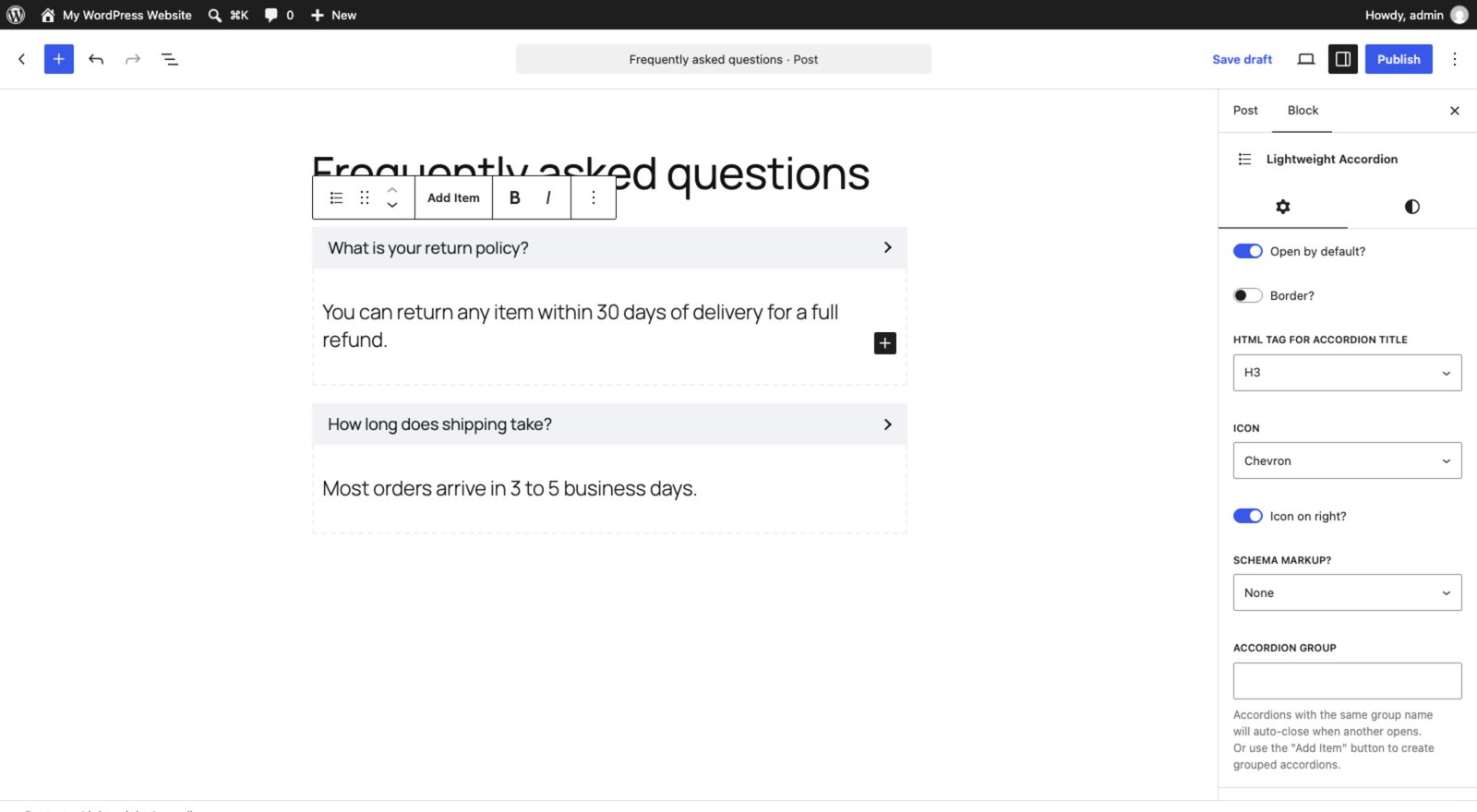Open the editor Options three-dot menu
1477x812 pixels.
[1455, 59]
